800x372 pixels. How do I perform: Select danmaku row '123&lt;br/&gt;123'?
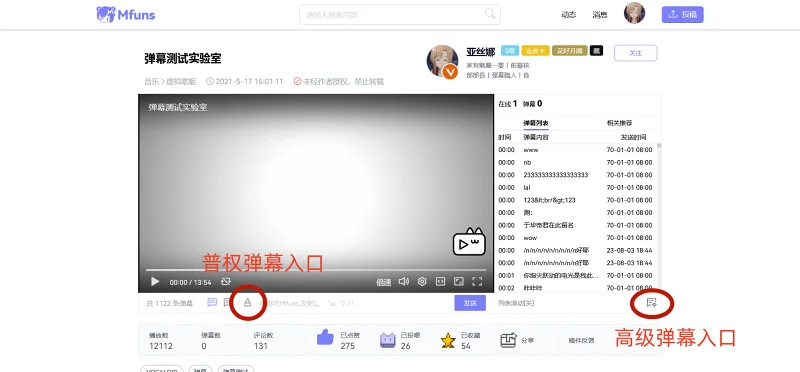click(576, 200)
